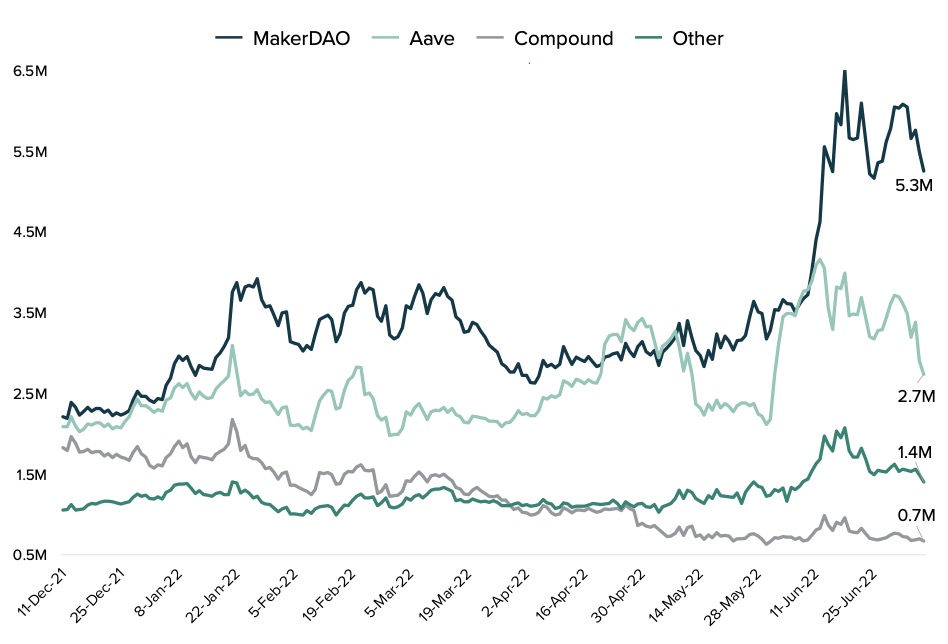The image size is (948, 644).
Task: Hide the Compound series via its legend label
Action: point(563,39)
